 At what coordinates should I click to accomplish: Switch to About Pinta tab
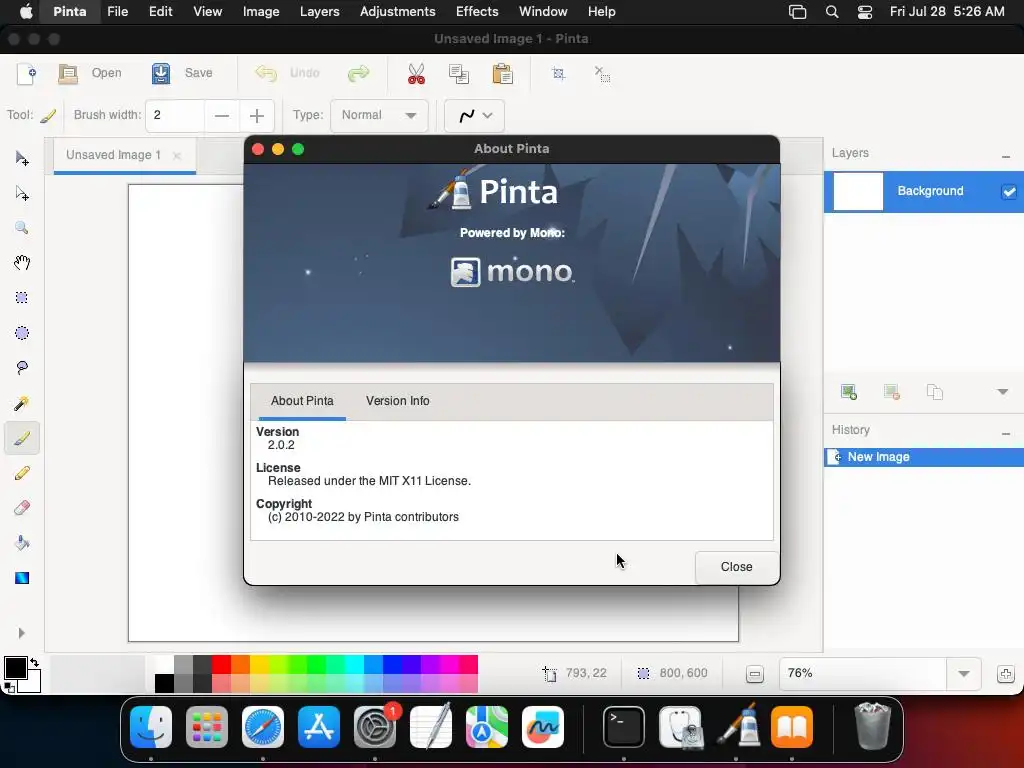(302, 401)
